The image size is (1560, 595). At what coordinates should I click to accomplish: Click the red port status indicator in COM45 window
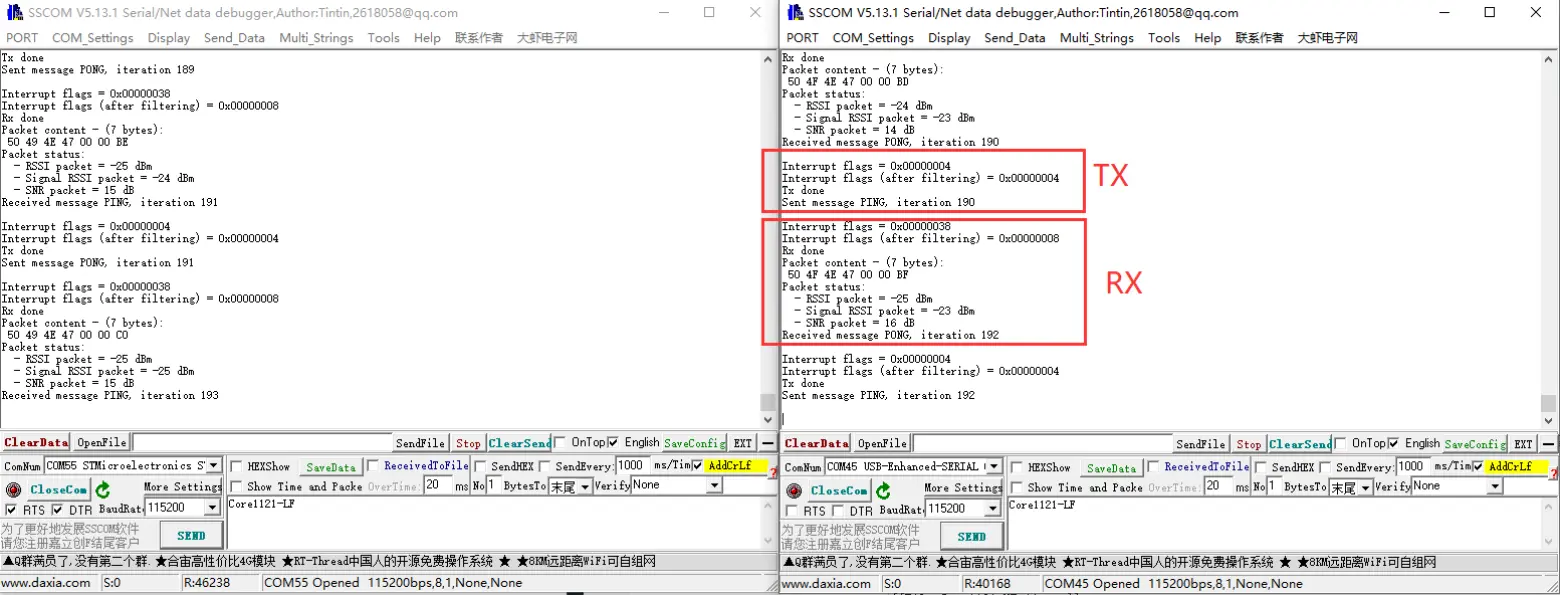(x=794, y=490)
